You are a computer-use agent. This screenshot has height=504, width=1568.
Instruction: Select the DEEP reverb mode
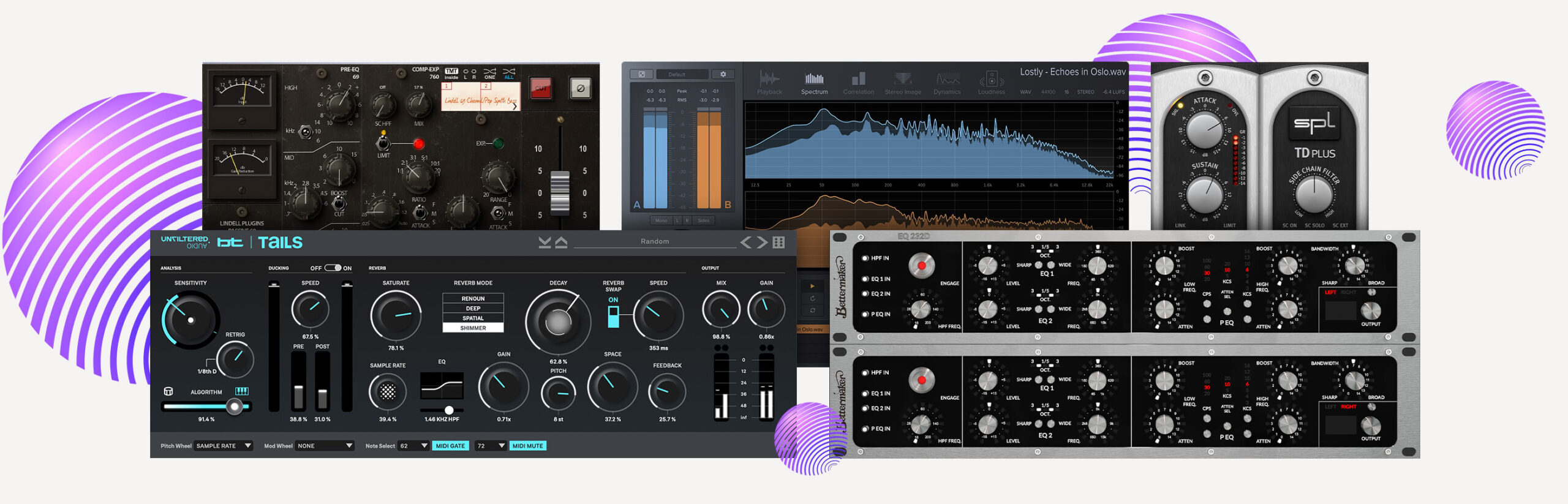(x=473, y=308)
